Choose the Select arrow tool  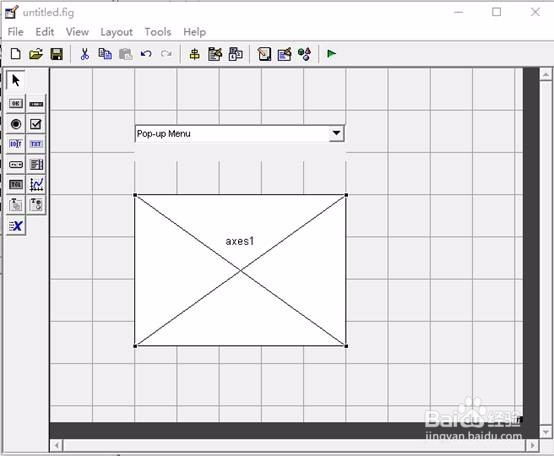16,80
